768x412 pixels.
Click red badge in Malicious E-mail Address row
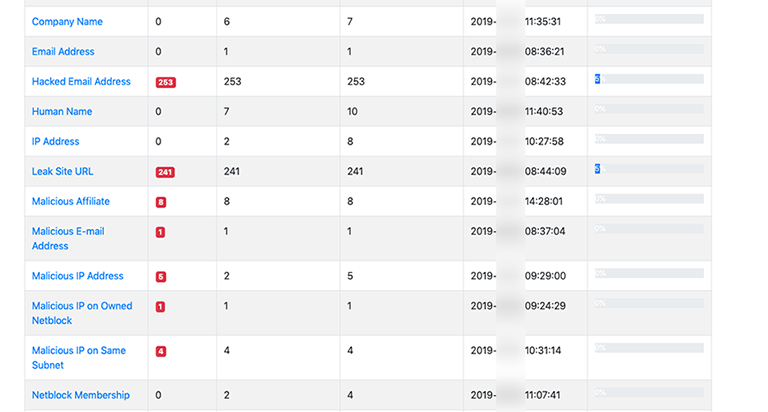tap(161, 232)
